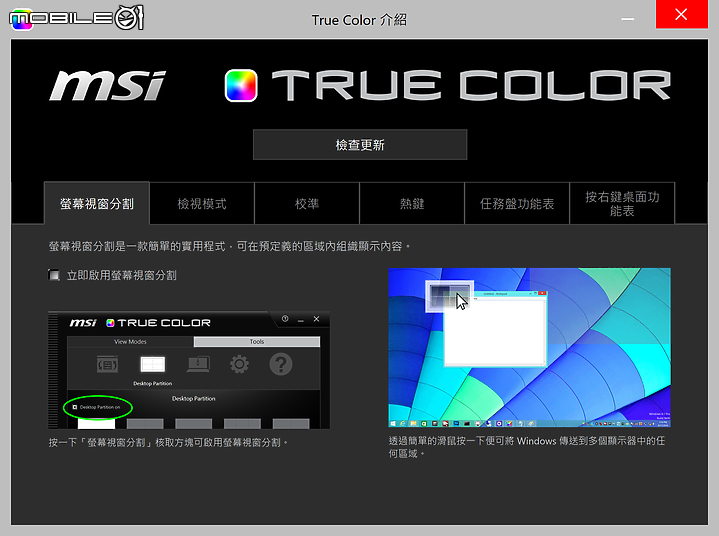Click the 檢查更新 button
This screenshot has height=536, width=719.
[x=360, y=145]
